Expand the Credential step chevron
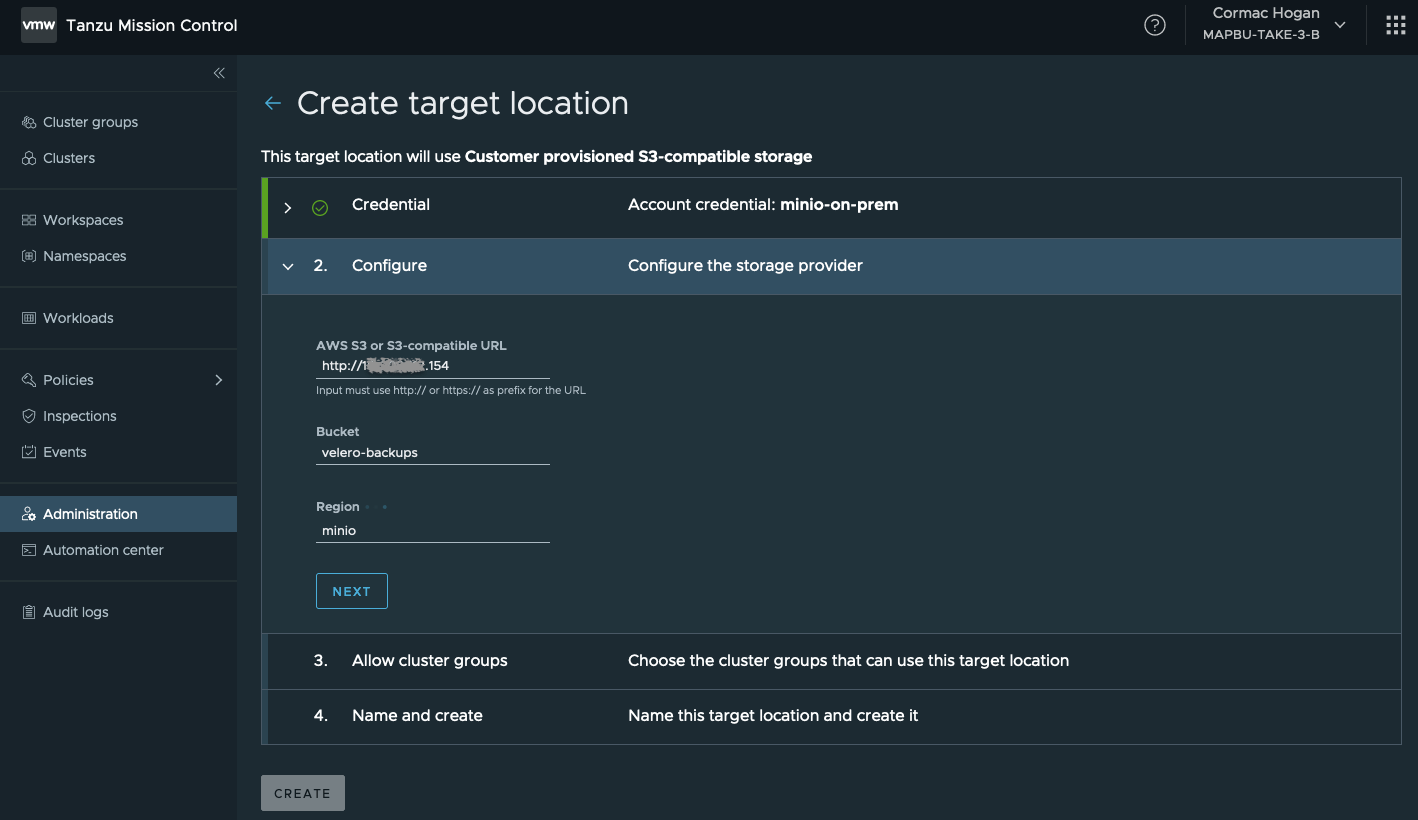Screen dimensions: 1418x820 [x=288, y=208]
